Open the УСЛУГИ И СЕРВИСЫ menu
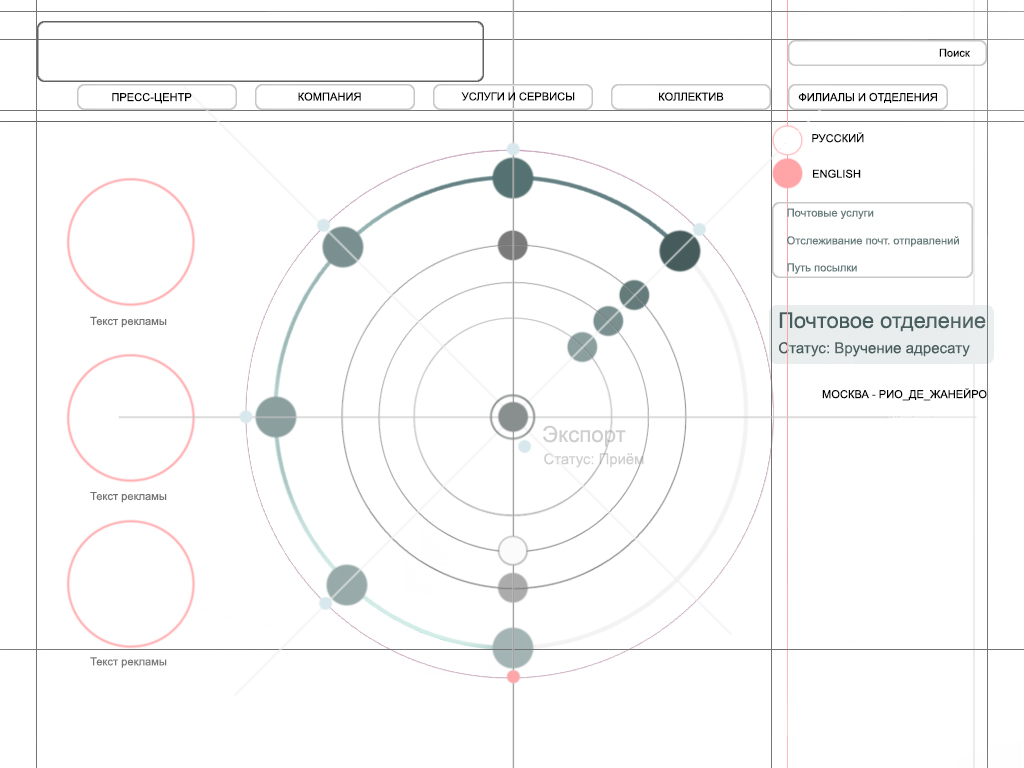1024x768 pixels. coord(513,97)
